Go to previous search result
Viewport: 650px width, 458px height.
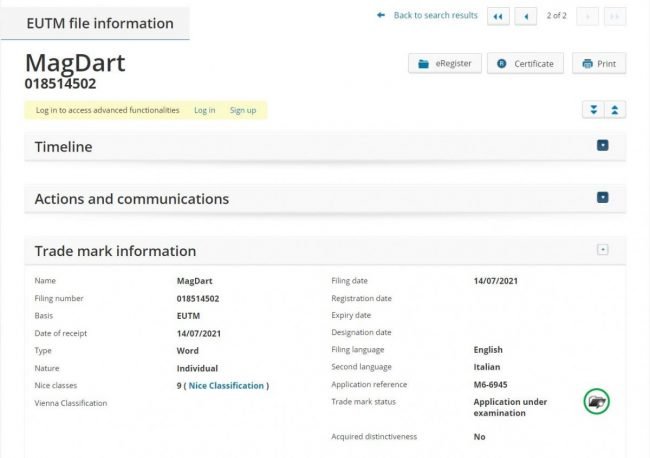(526, 17)
